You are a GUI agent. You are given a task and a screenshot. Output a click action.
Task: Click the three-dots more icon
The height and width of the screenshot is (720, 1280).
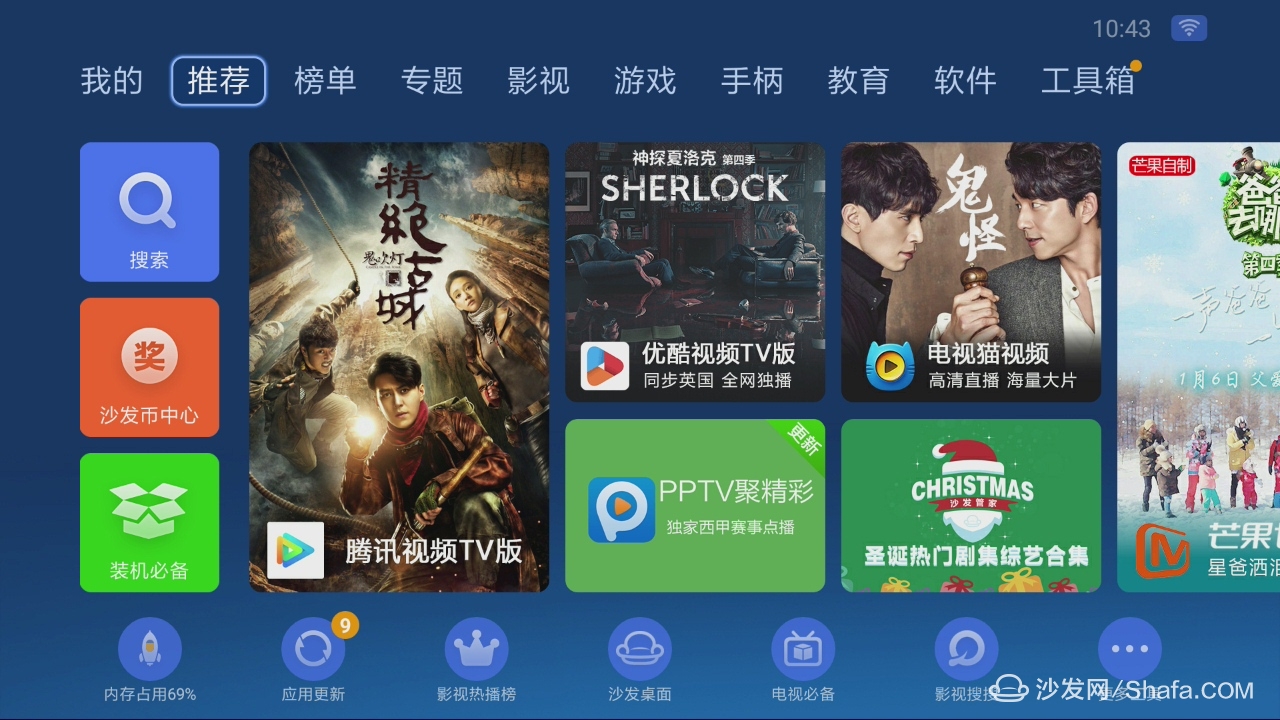(x=1129, y=649)
